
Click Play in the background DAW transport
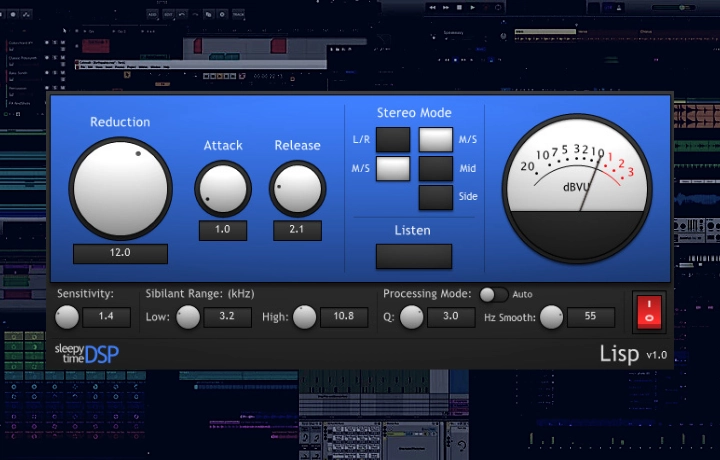click(x=472, y=7)
